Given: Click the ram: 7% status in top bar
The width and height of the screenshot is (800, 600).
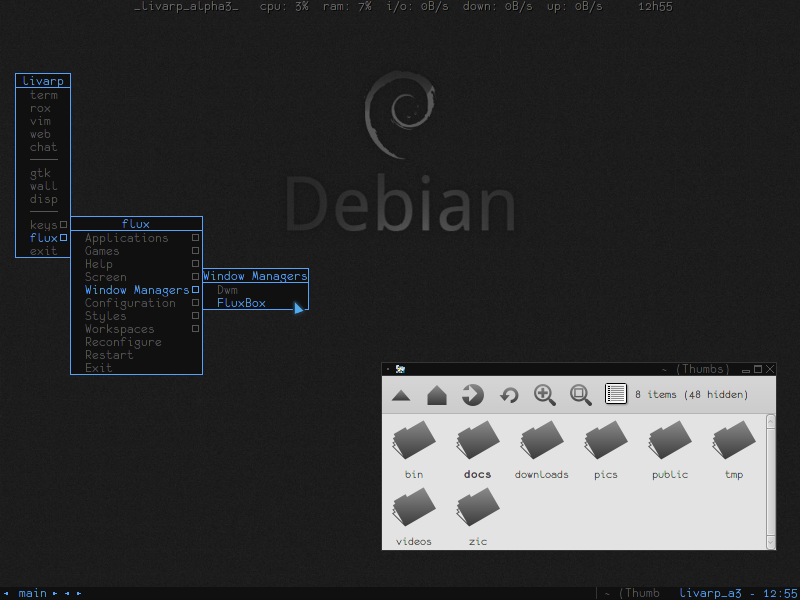Looking at the screenshot, I should tap(347, 7).
